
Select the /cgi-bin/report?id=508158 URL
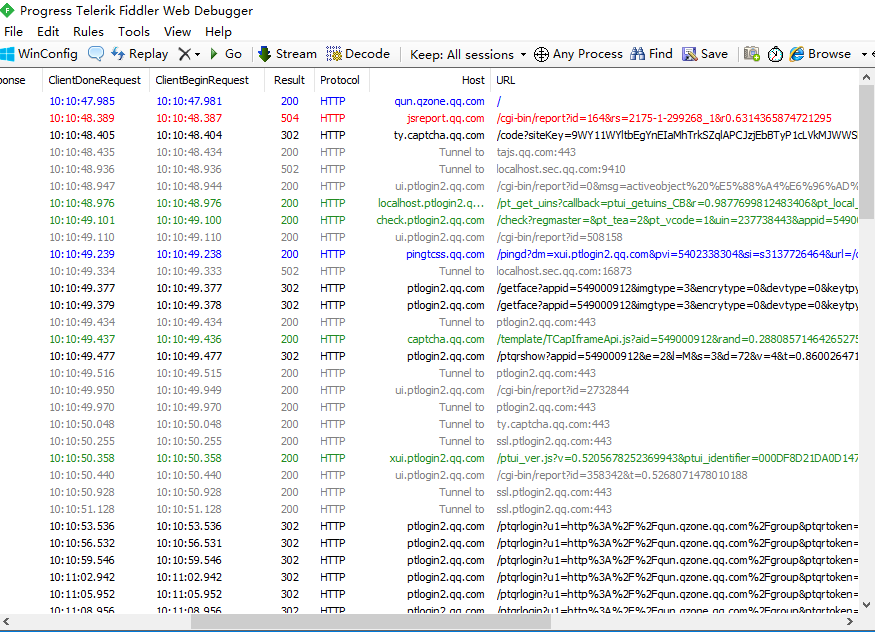[x=559, y=237]
